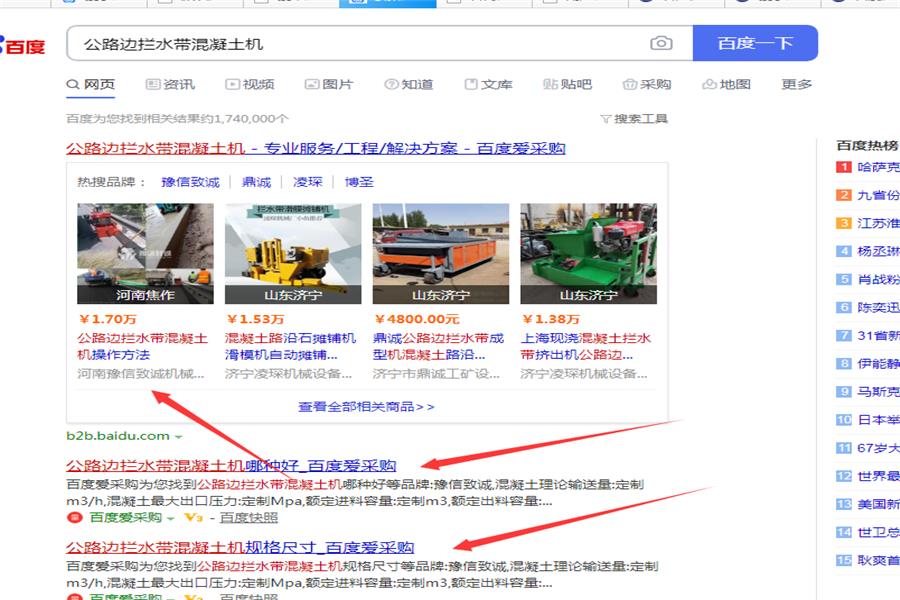Click the ¥1.70万 price text
The height and width of the screenshot is (600, 900).
107,319
